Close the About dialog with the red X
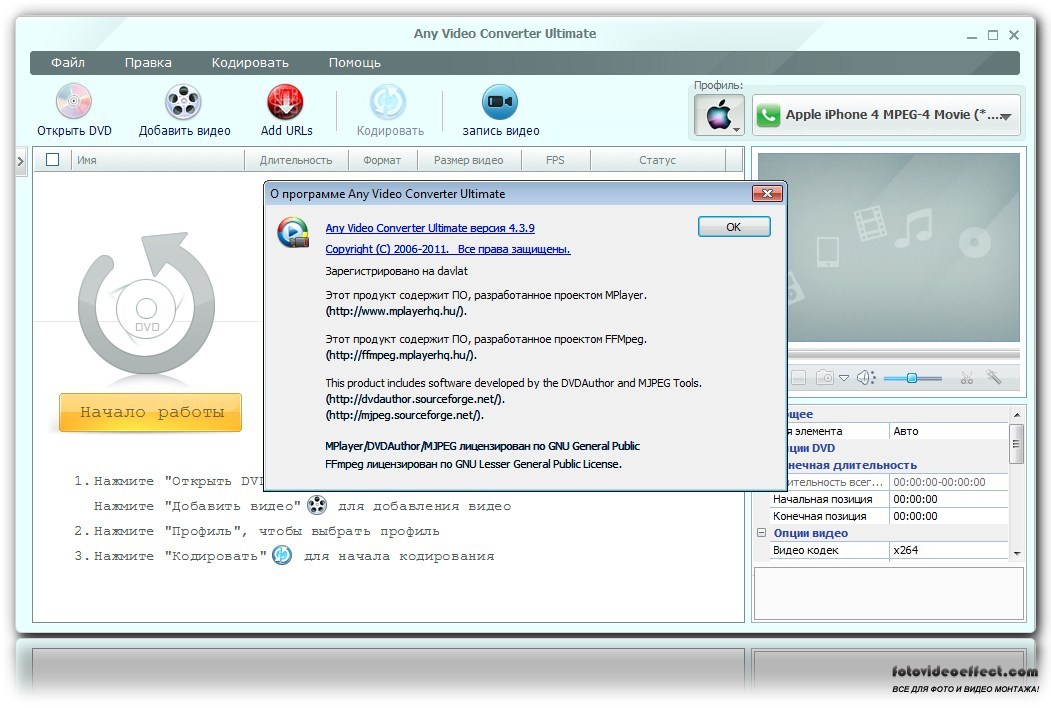The height and width of the screenshot is (708, 1051). click(x=767, y=194)
